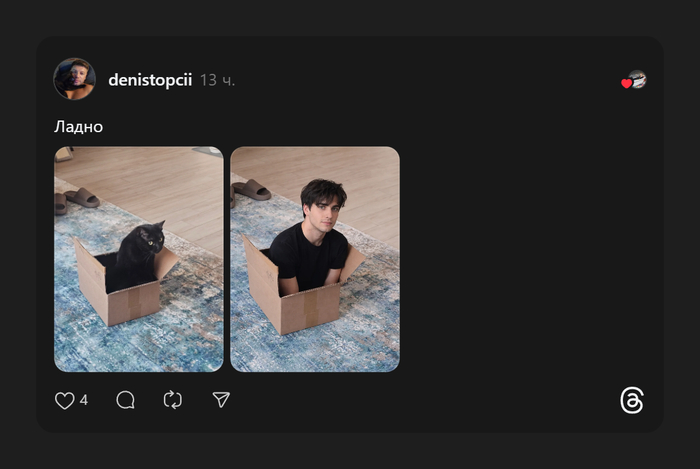Viewport: 700px width, 469px height.
Task: Click the post text "Ладно"
Action: point(79,127)
